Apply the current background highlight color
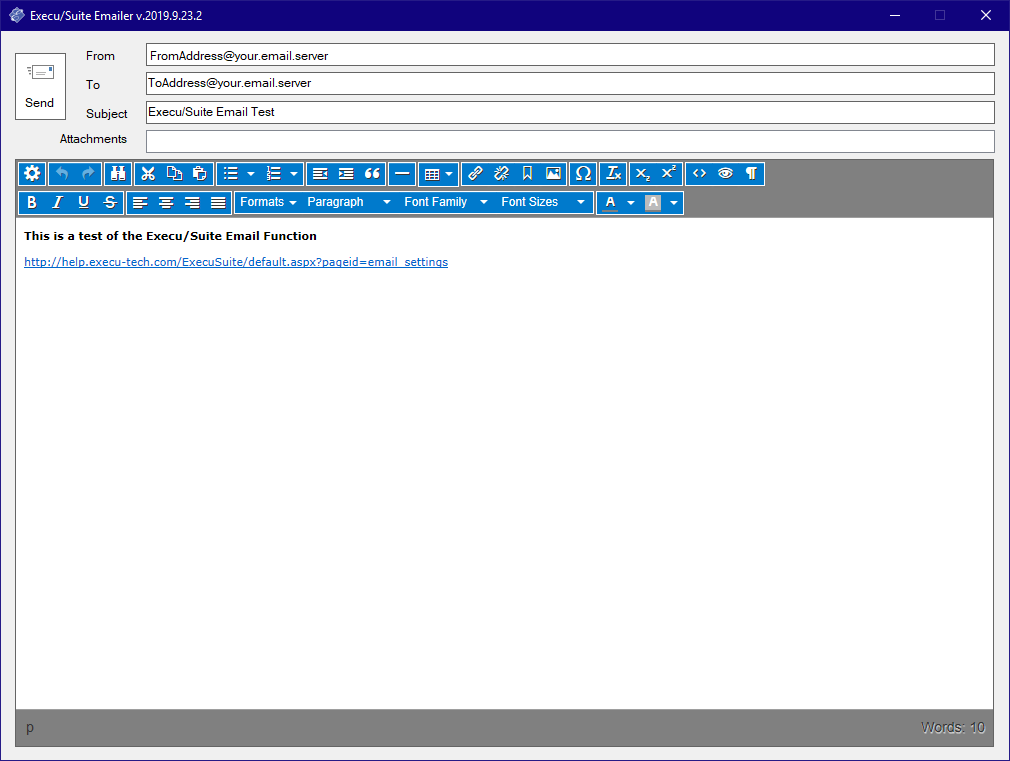1010x761 pixels. (653, 202)
